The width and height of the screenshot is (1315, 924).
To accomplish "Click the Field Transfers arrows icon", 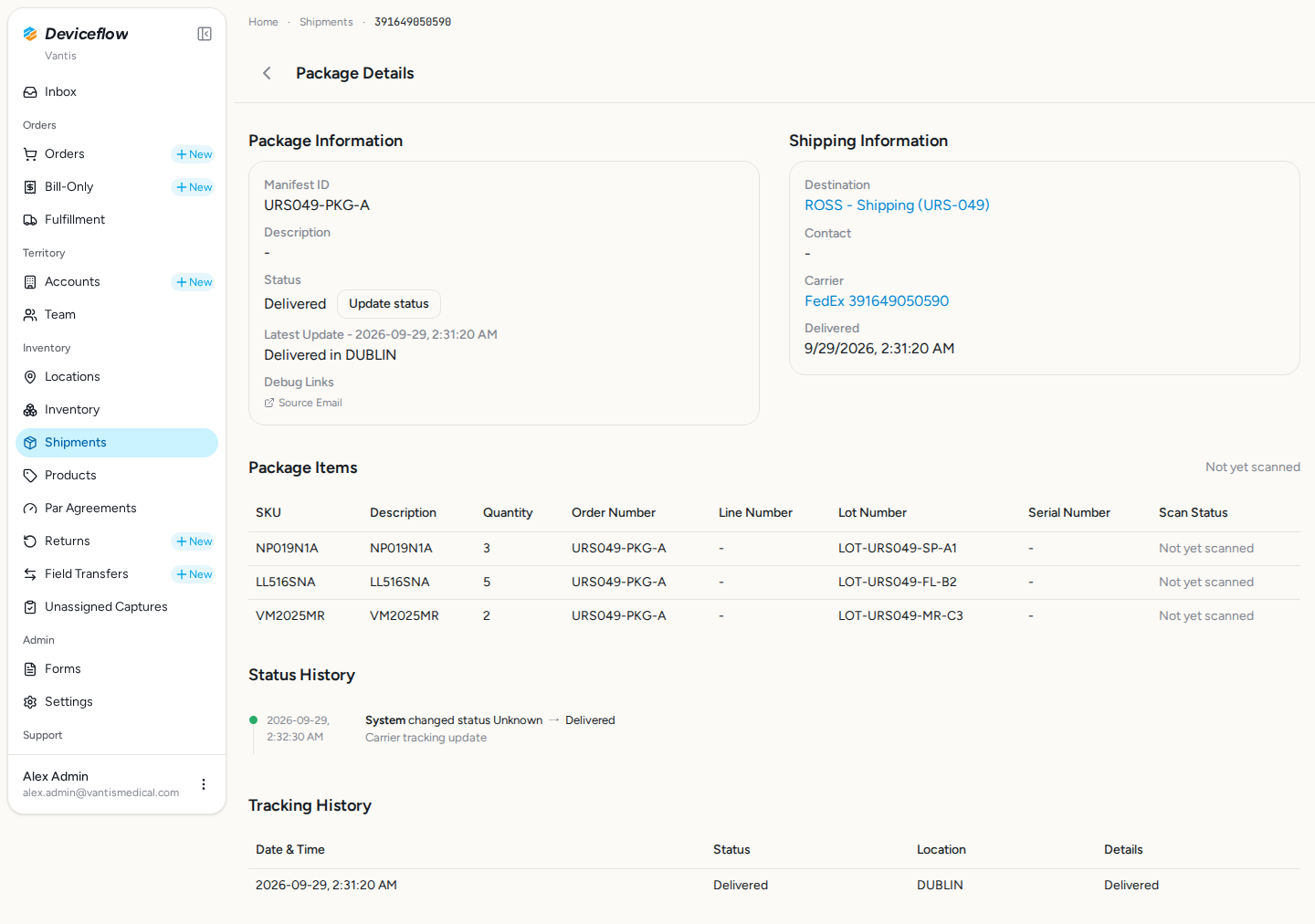I will [30, 574].
